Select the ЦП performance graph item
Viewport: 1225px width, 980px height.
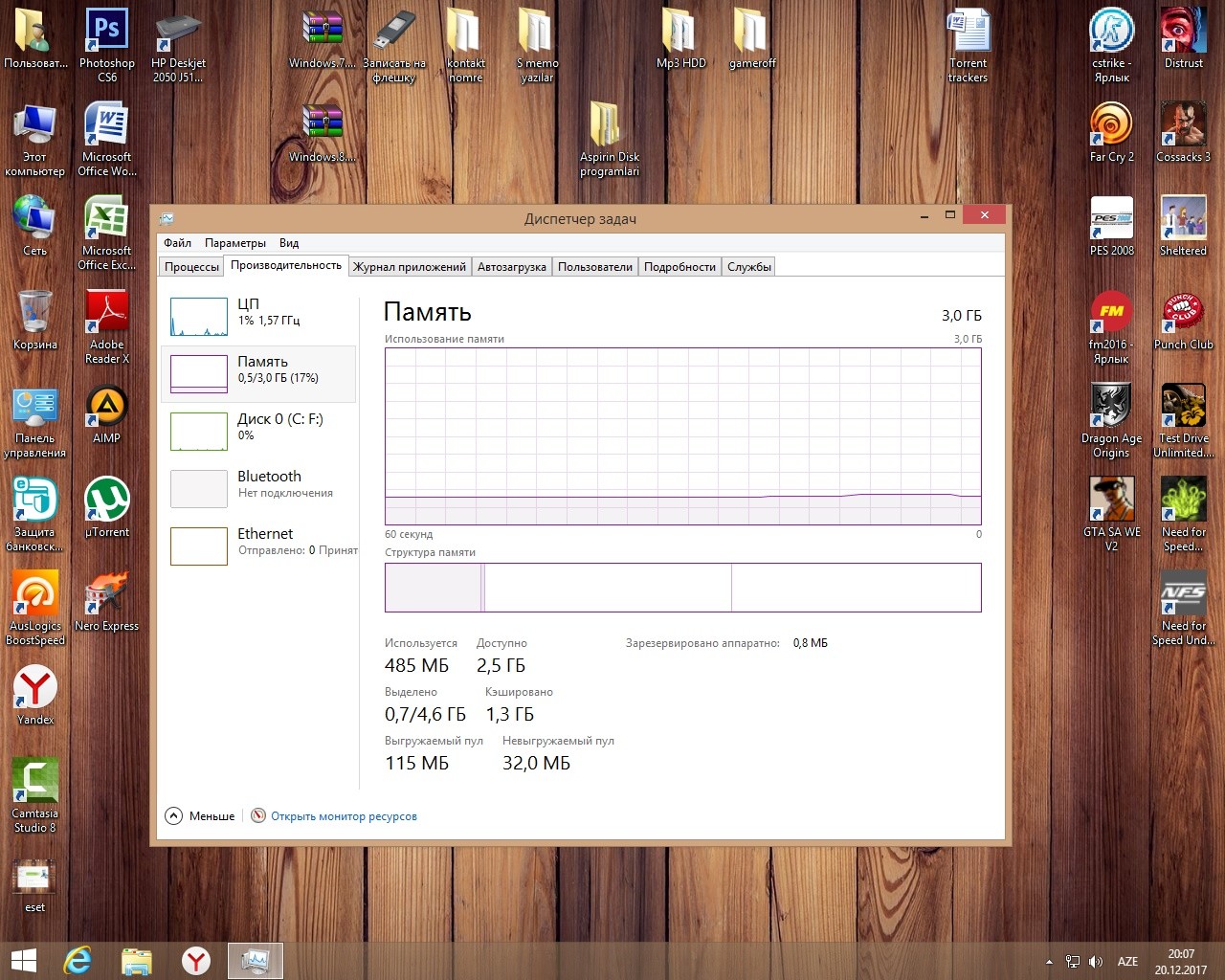tap(258, 316)
